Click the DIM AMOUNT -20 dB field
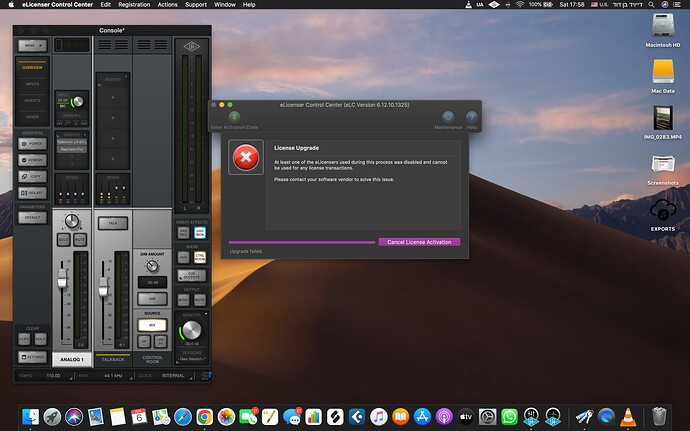 (152, 282)
